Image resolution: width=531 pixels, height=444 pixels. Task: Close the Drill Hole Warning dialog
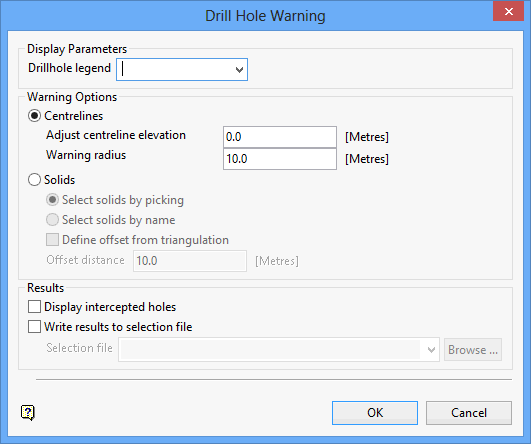[x=508, y=12]
